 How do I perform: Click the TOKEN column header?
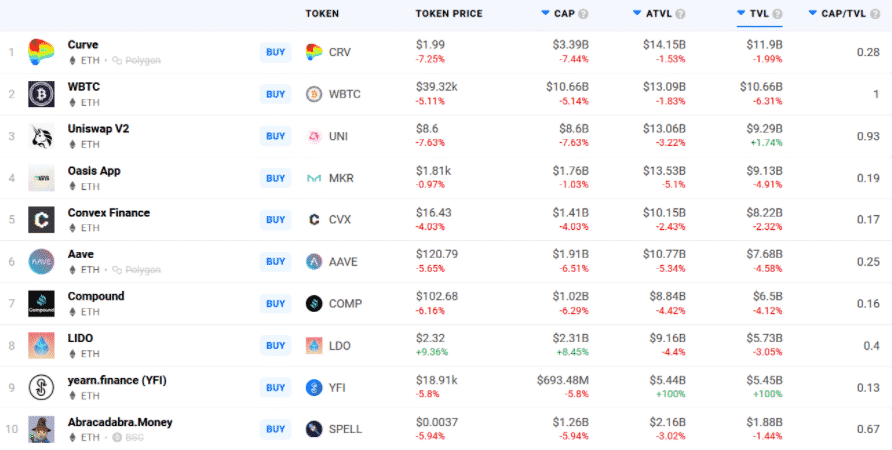pos(322,14)
